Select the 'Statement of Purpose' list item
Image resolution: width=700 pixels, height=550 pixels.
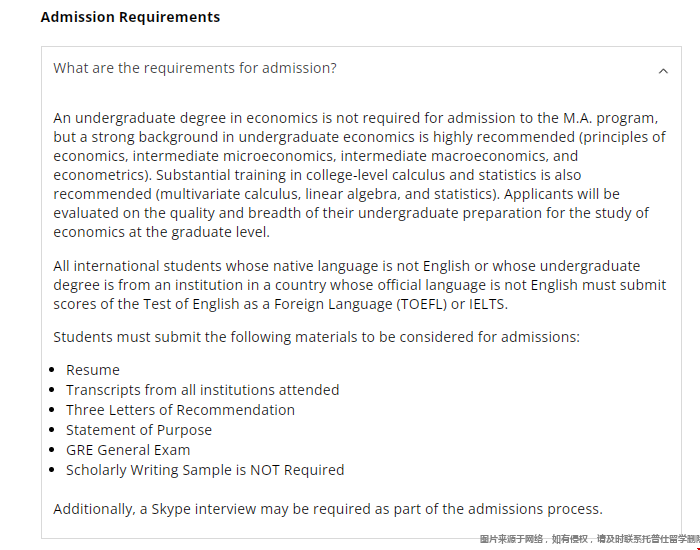(x=139, y=430)
